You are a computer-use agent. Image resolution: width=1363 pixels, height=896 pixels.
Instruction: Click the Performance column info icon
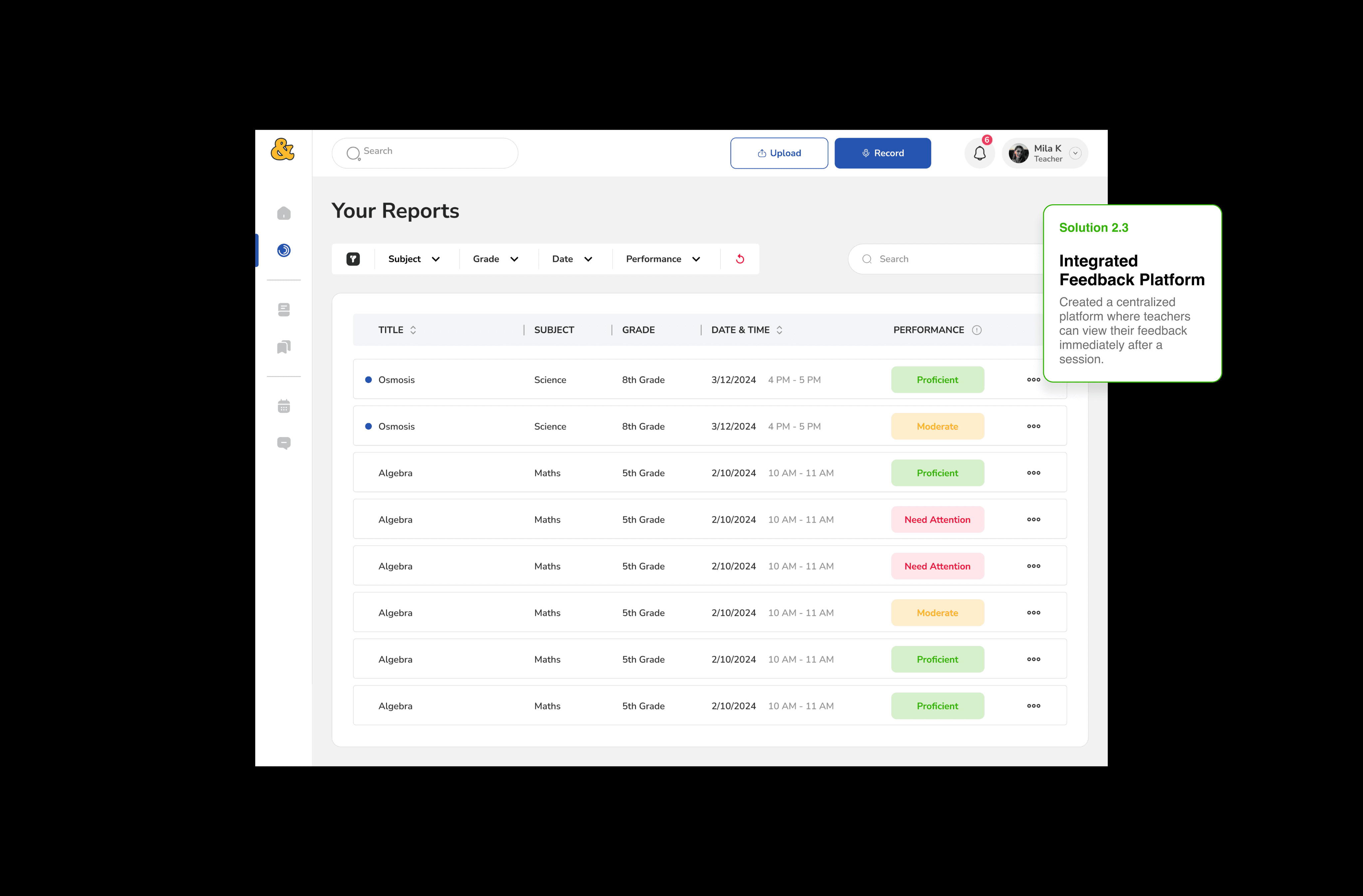976,330
